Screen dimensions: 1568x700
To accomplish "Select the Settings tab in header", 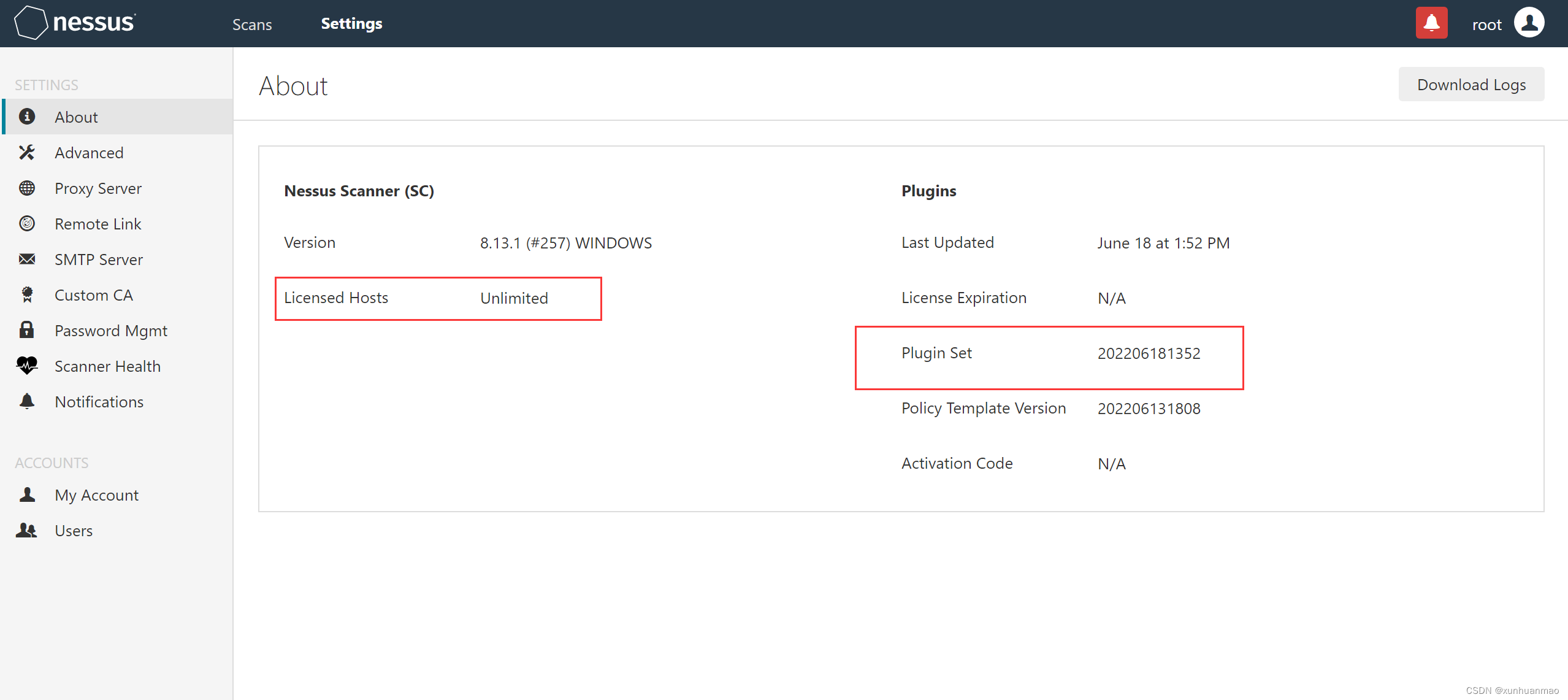I will pos(351,24).
